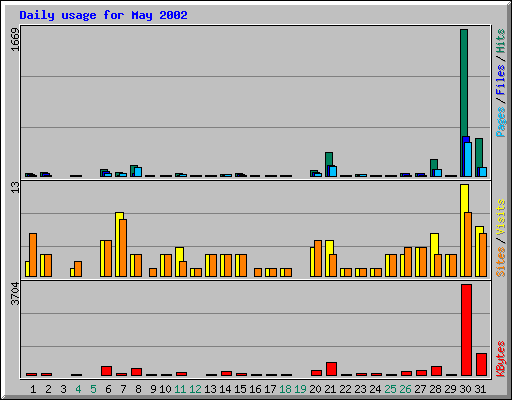
Task: Click the orange Sites bar for day 1
Action: click(33, 255)
